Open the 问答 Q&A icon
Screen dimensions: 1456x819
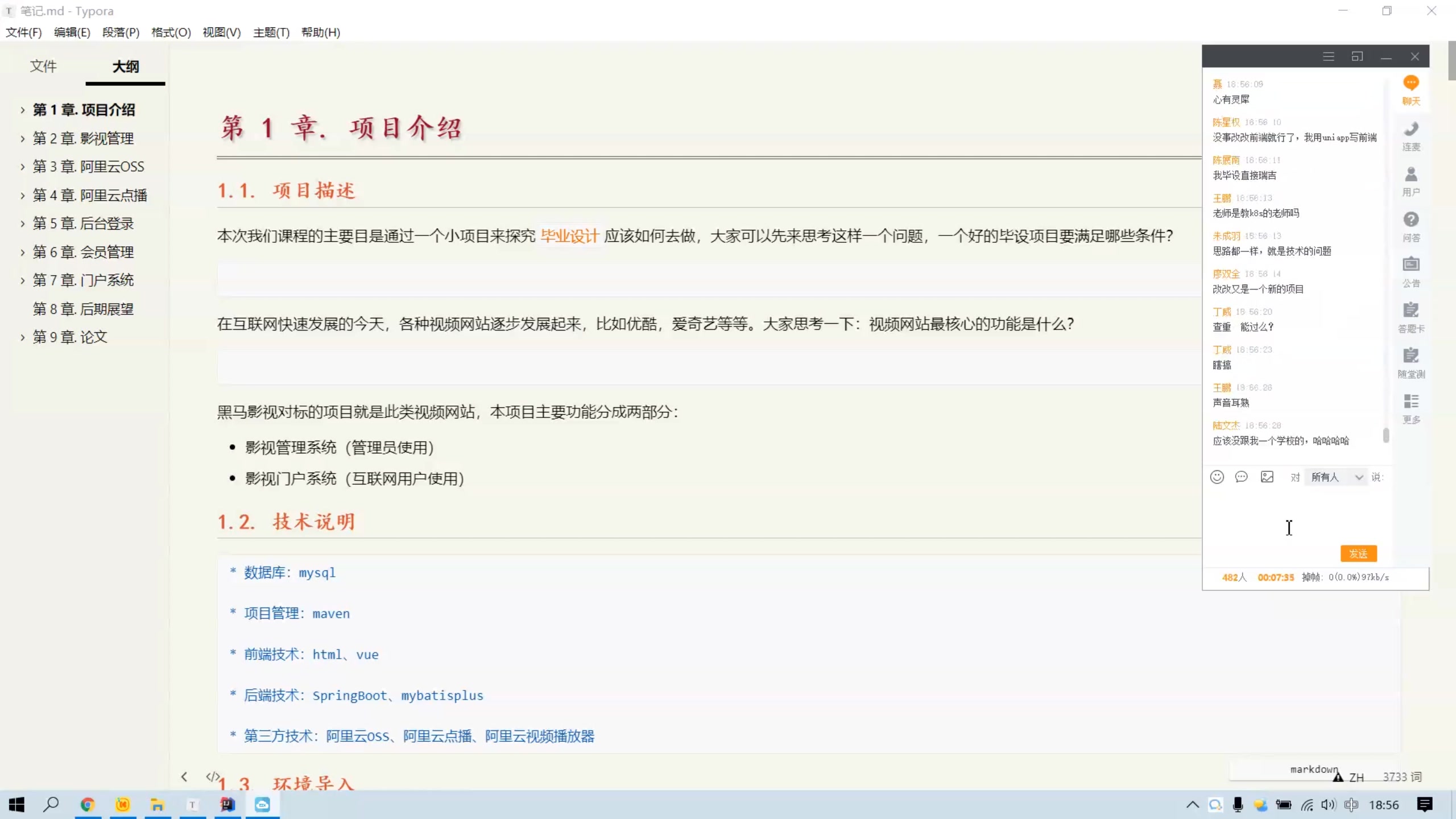pyautogui.click(x=1411, y=226)
